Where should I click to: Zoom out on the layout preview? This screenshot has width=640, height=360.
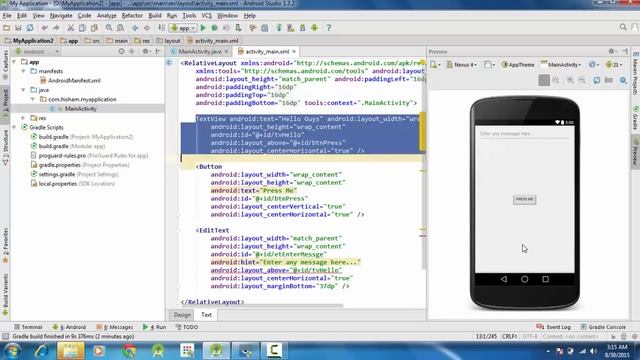582,80
